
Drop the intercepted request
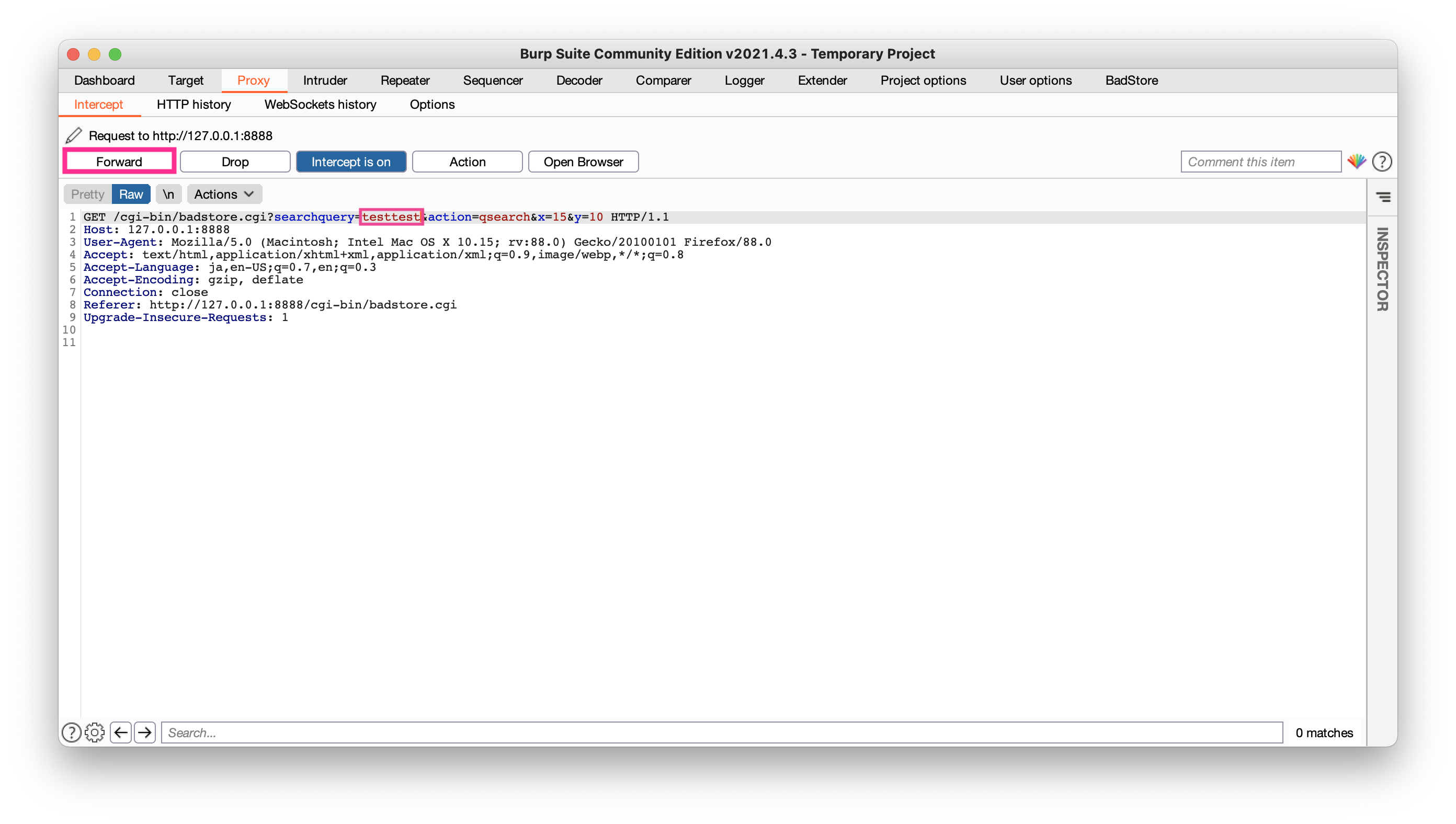pyautogui.click(x=235, y=162)
